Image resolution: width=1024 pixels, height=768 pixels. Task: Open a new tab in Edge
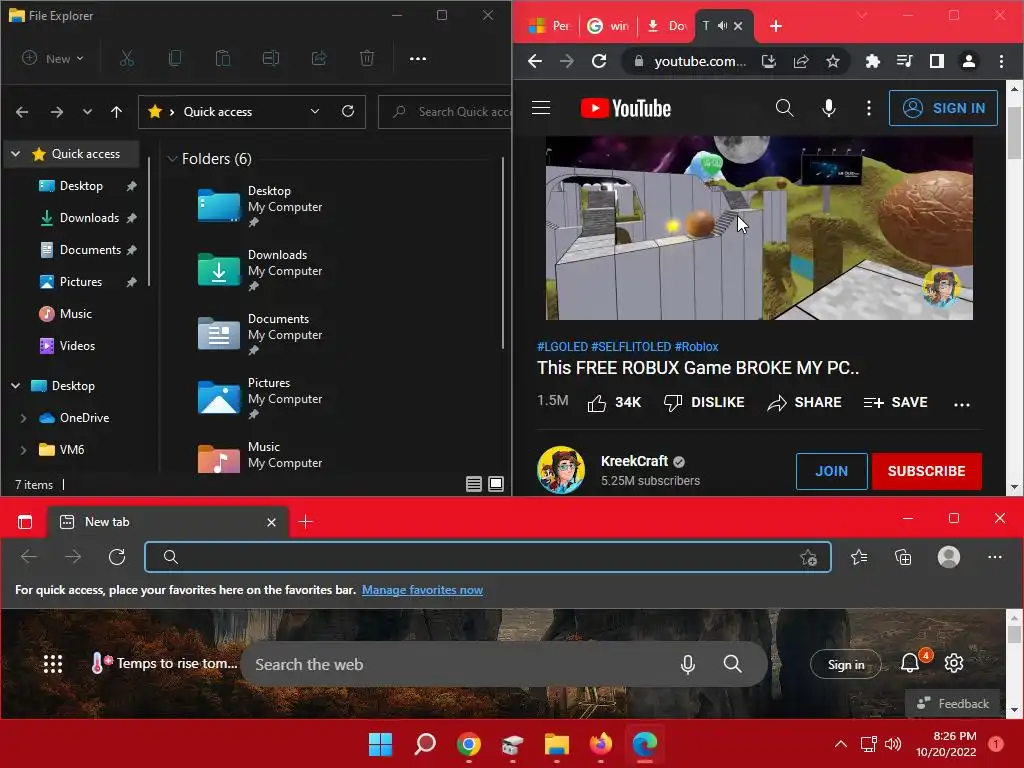click(305, 522)
